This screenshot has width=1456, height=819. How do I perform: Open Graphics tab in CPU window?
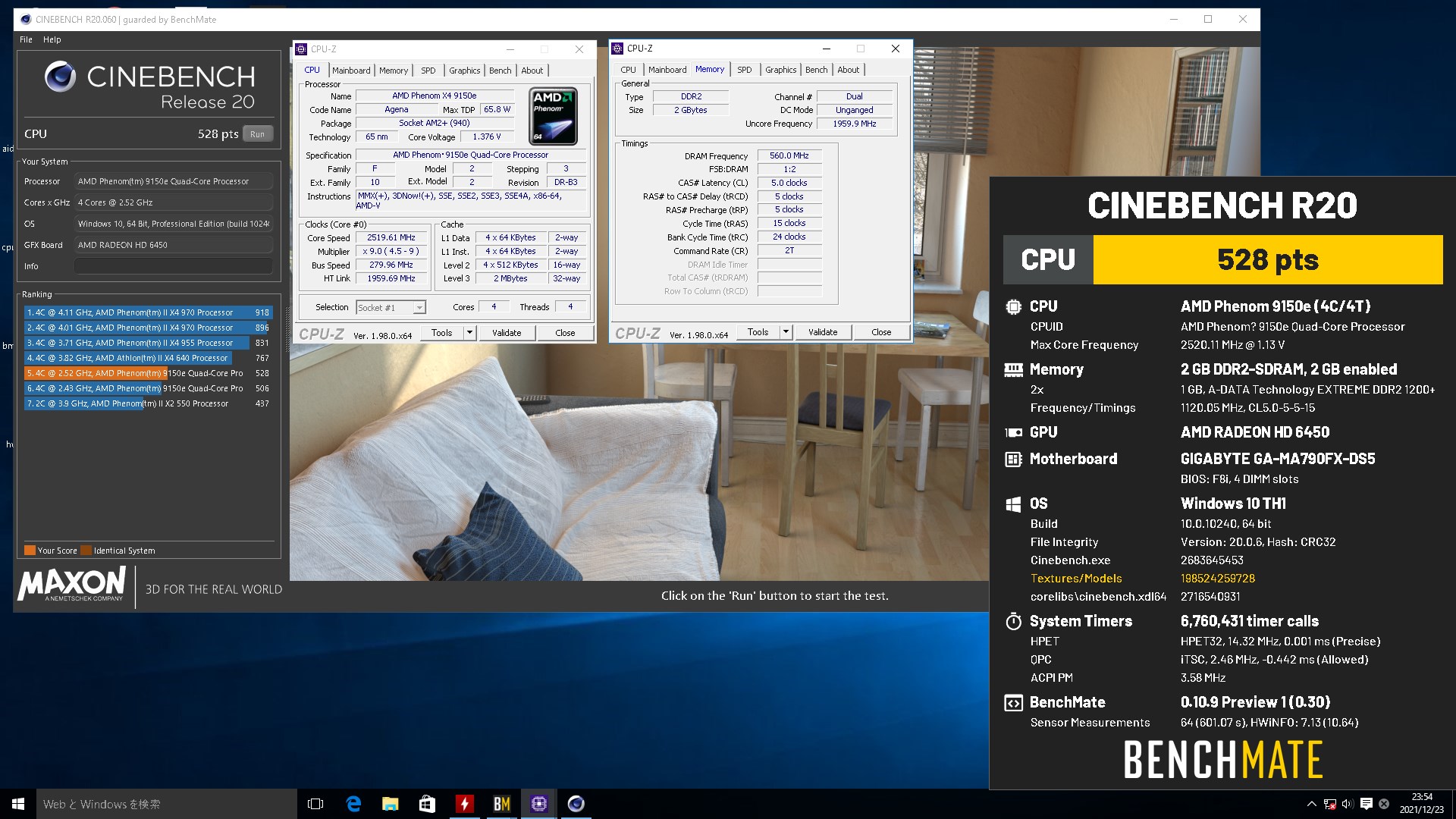pyautogui.click(x=464, y=71)
